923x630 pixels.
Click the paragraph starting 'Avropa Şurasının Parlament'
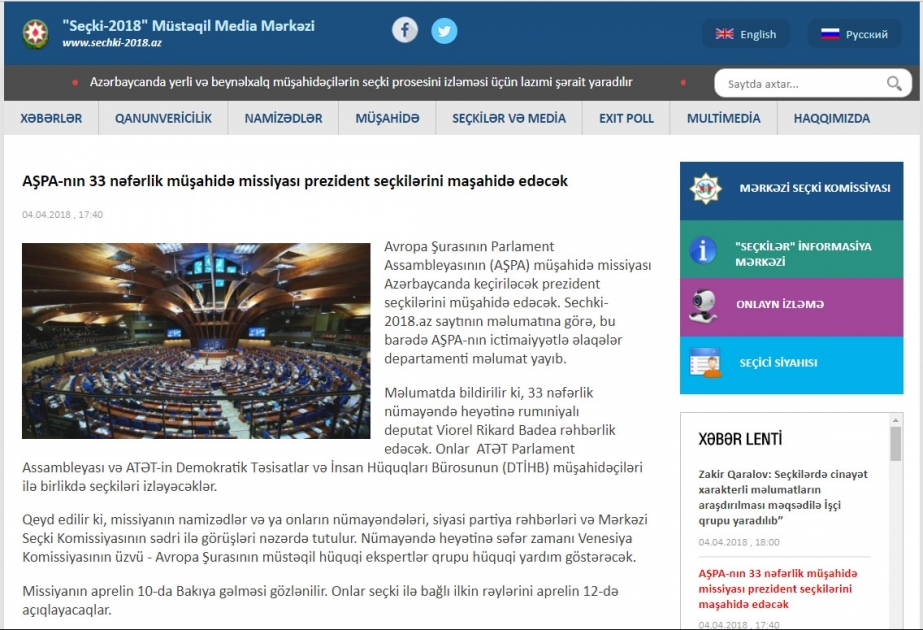coord(518,302)
